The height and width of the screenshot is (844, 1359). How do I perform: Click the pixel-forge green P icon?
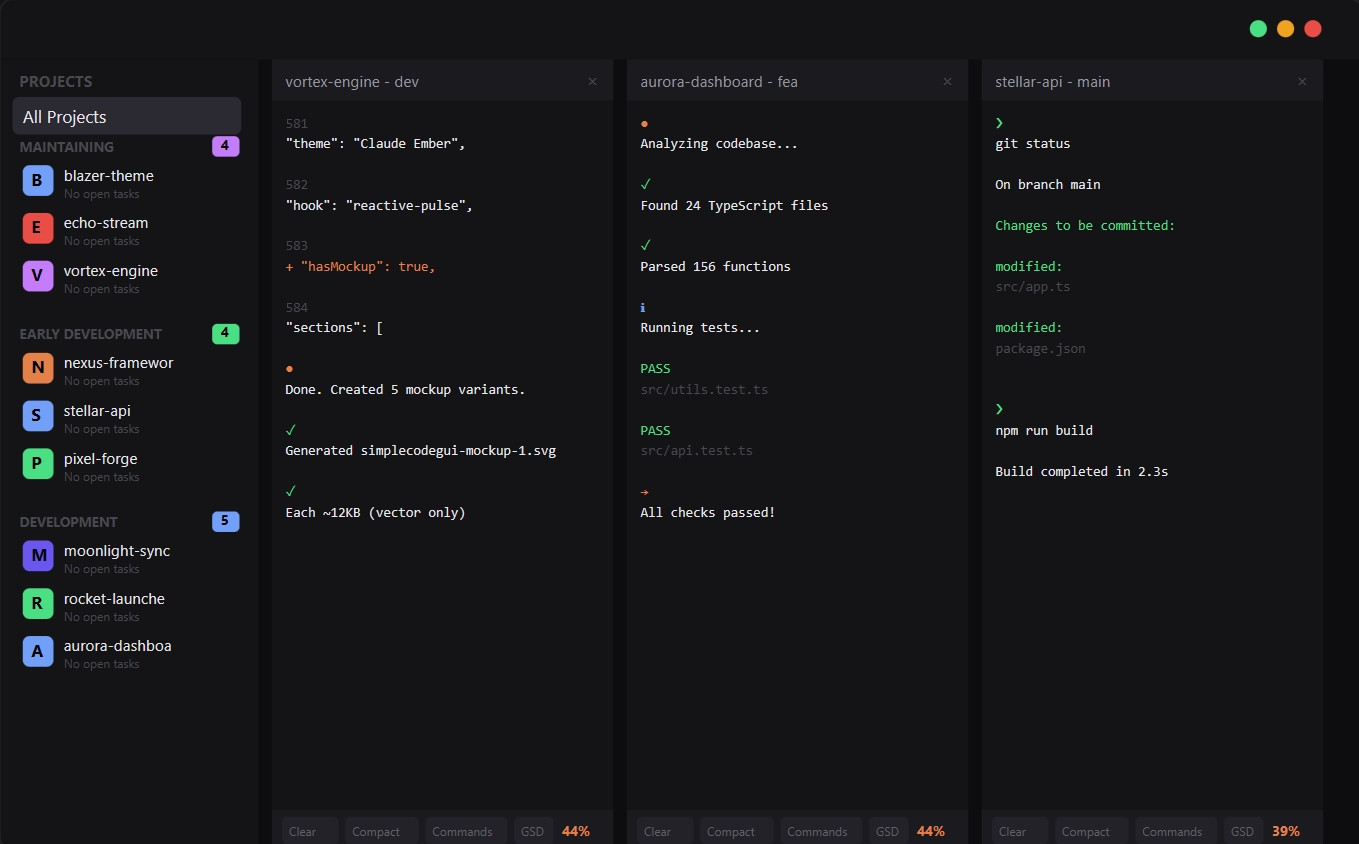37,464
